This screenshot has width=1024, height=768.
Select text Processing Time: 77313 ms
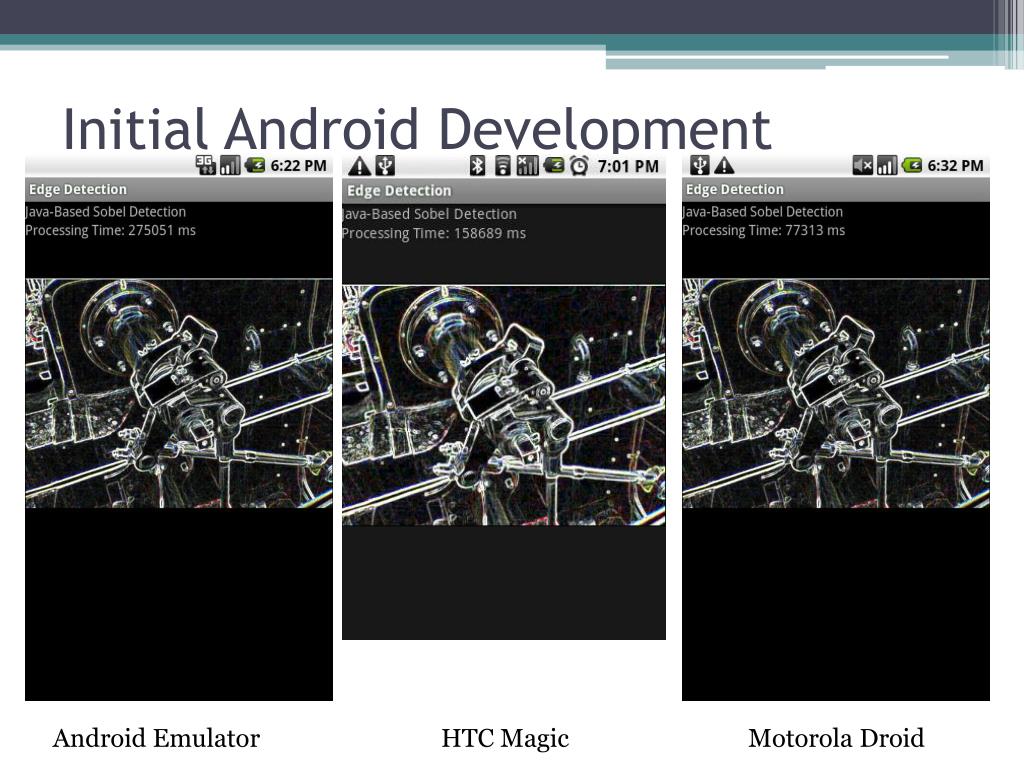click(x=763, y=231)
